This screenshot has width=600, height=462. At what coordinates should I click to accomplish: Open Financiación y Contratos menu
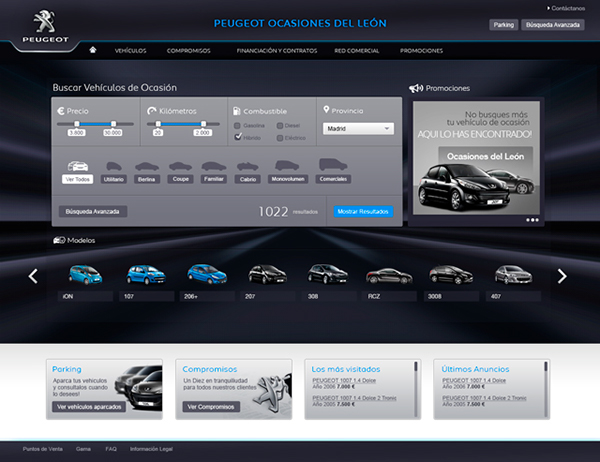[x=277, y=51]
